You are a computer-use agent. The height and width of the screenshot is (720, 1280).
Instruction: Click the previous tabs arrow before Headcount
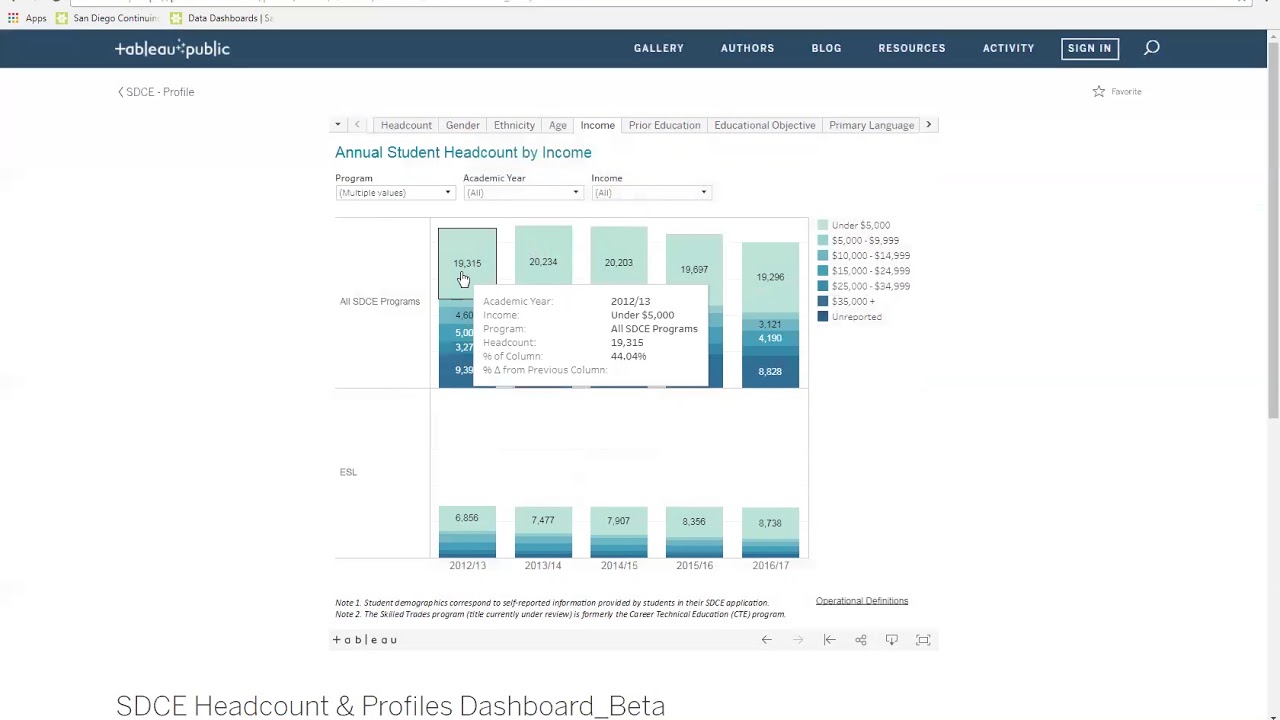(x=357, y=125)
